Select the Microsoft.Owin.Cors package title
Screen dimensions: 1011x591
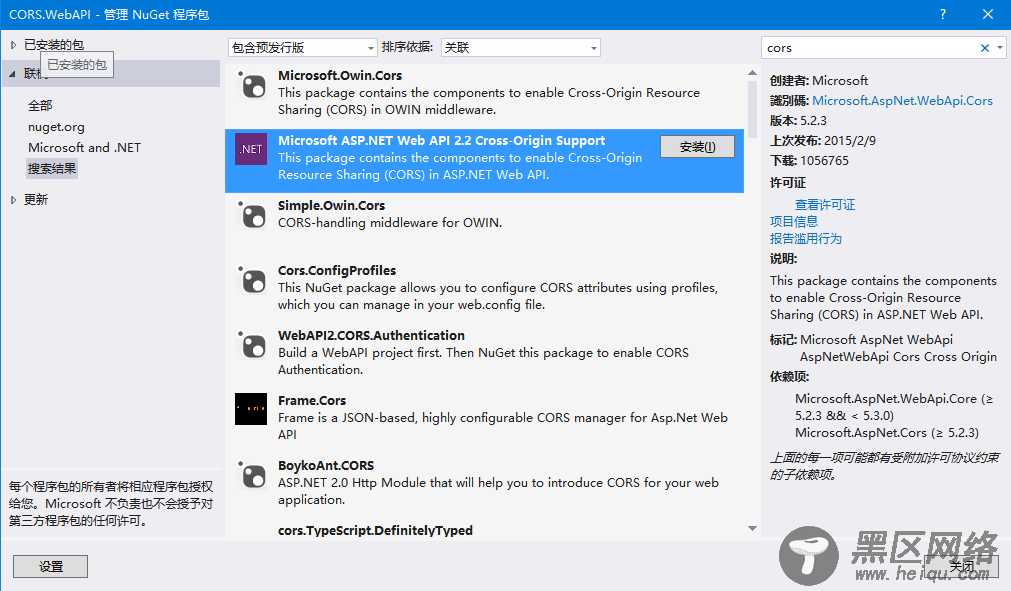click(x=340, y=75)
